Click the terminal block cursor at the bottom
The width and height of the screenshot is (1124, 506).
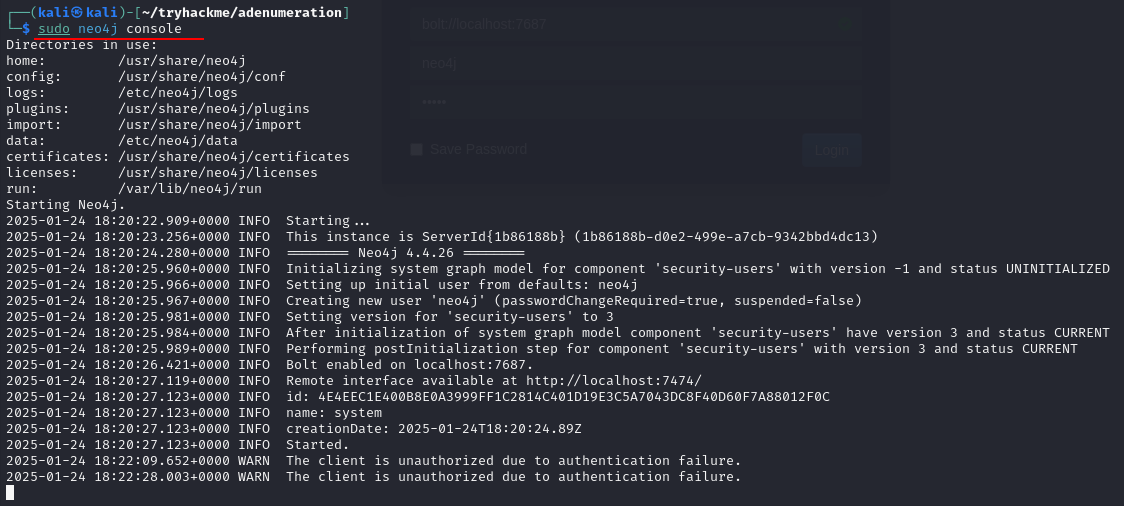pyautogui.click(x=10, y=492)
